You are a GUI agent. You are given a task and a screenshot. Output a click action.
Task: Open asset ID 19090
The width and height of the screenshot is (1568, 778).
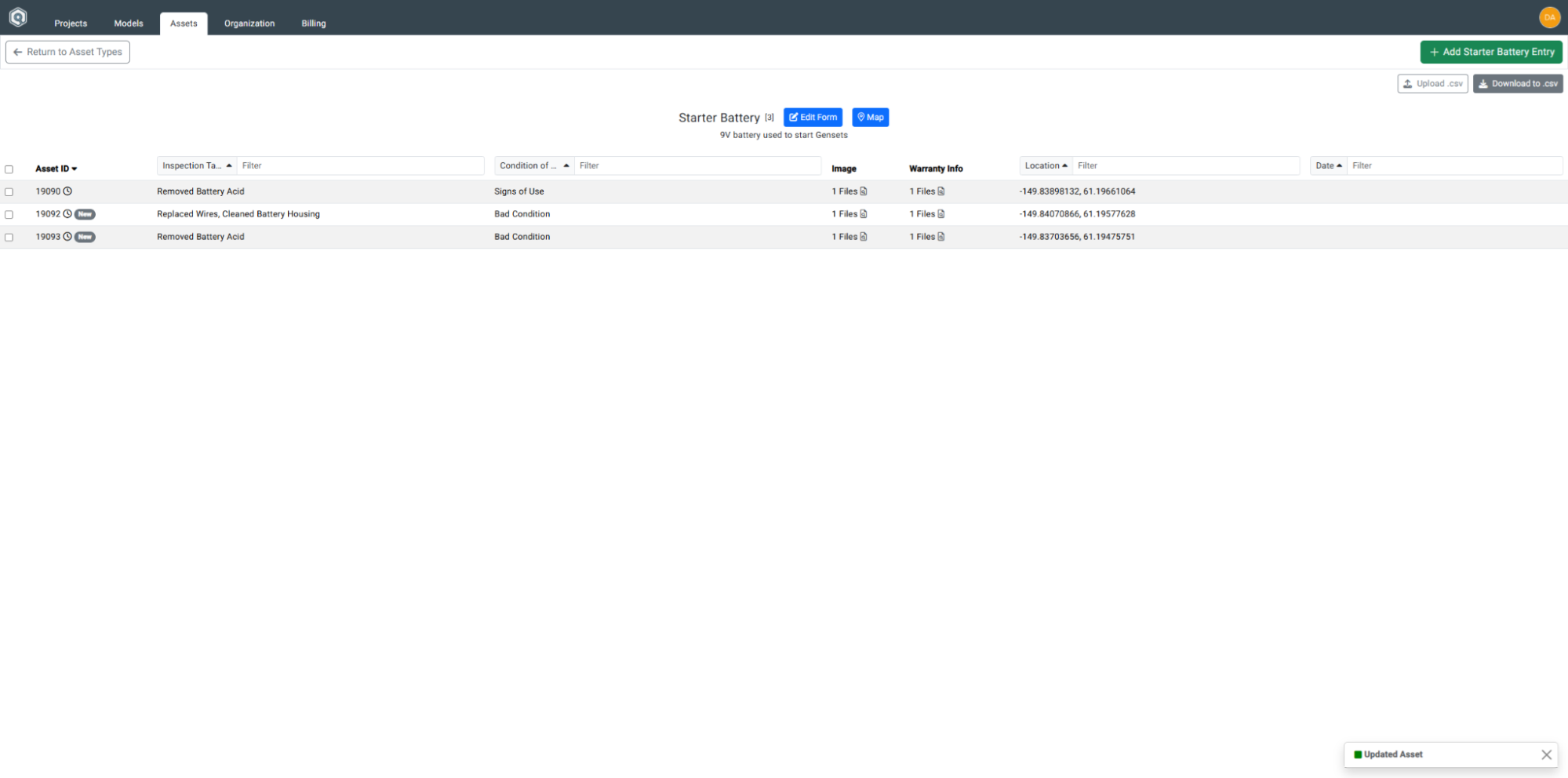[x=48, y=191]
